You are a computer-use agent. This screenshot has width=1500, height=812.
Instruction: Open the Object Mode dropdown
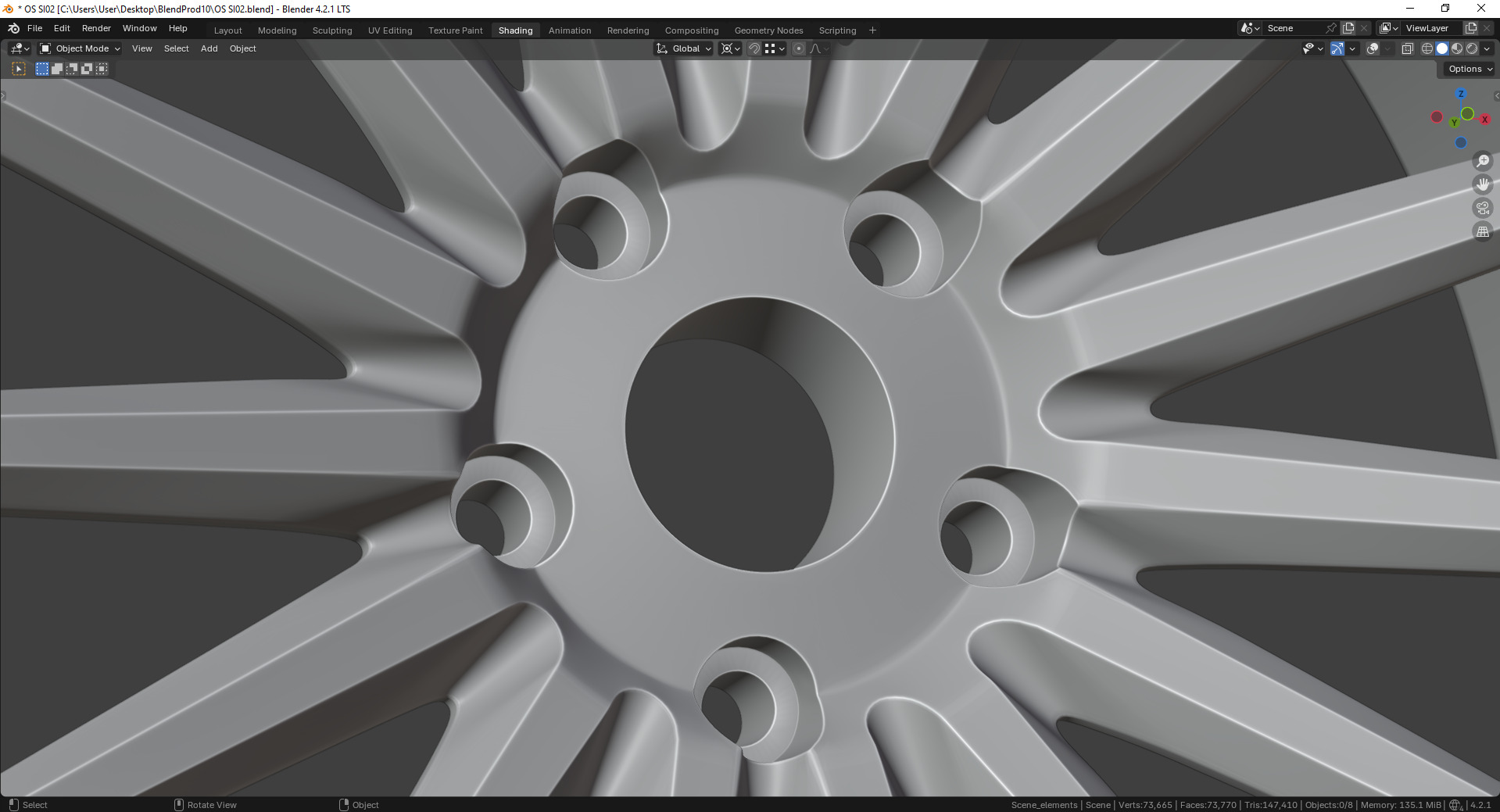point(80,48)
